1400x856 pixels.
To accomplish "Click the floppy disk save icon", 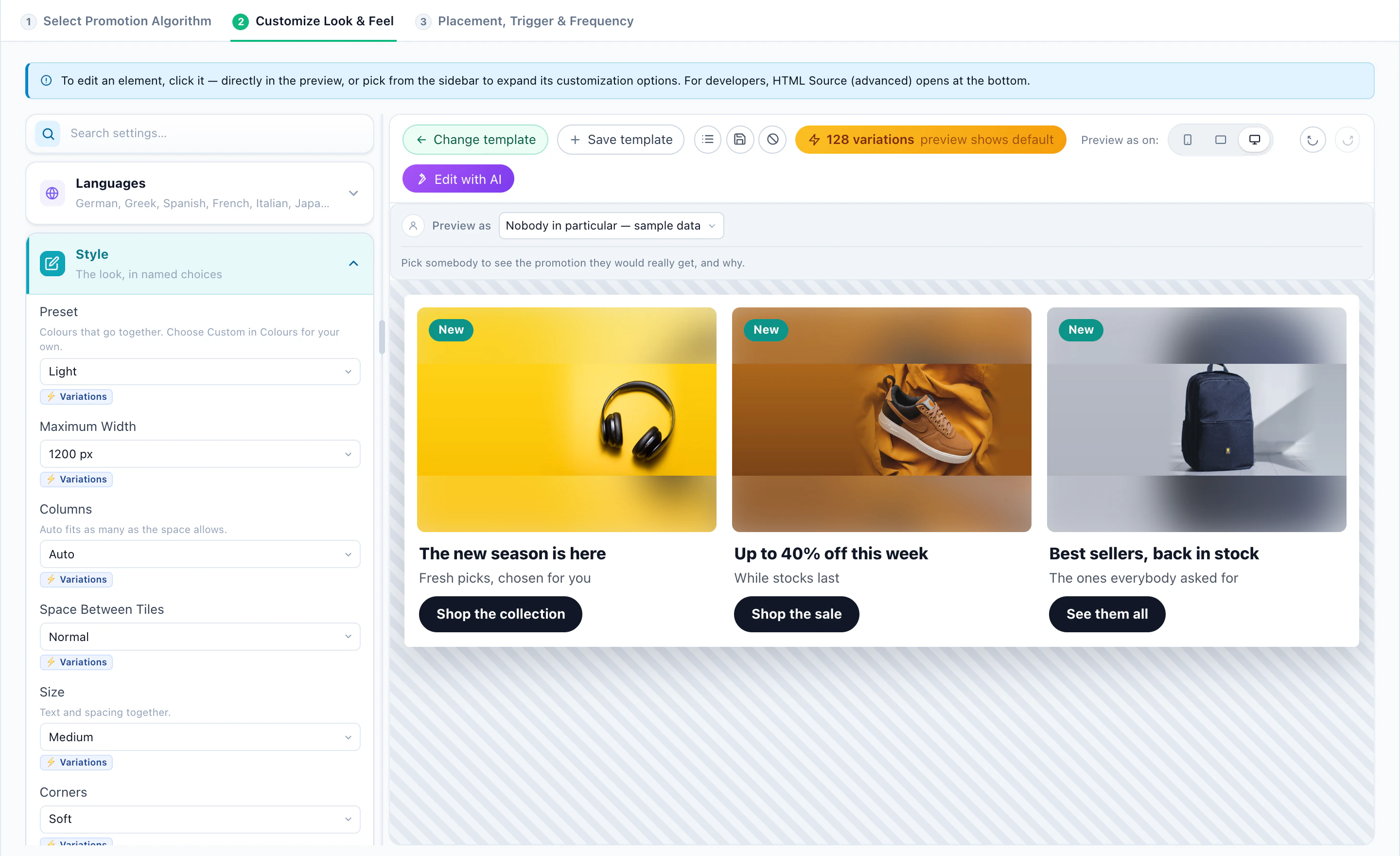I will coord(740,139).
